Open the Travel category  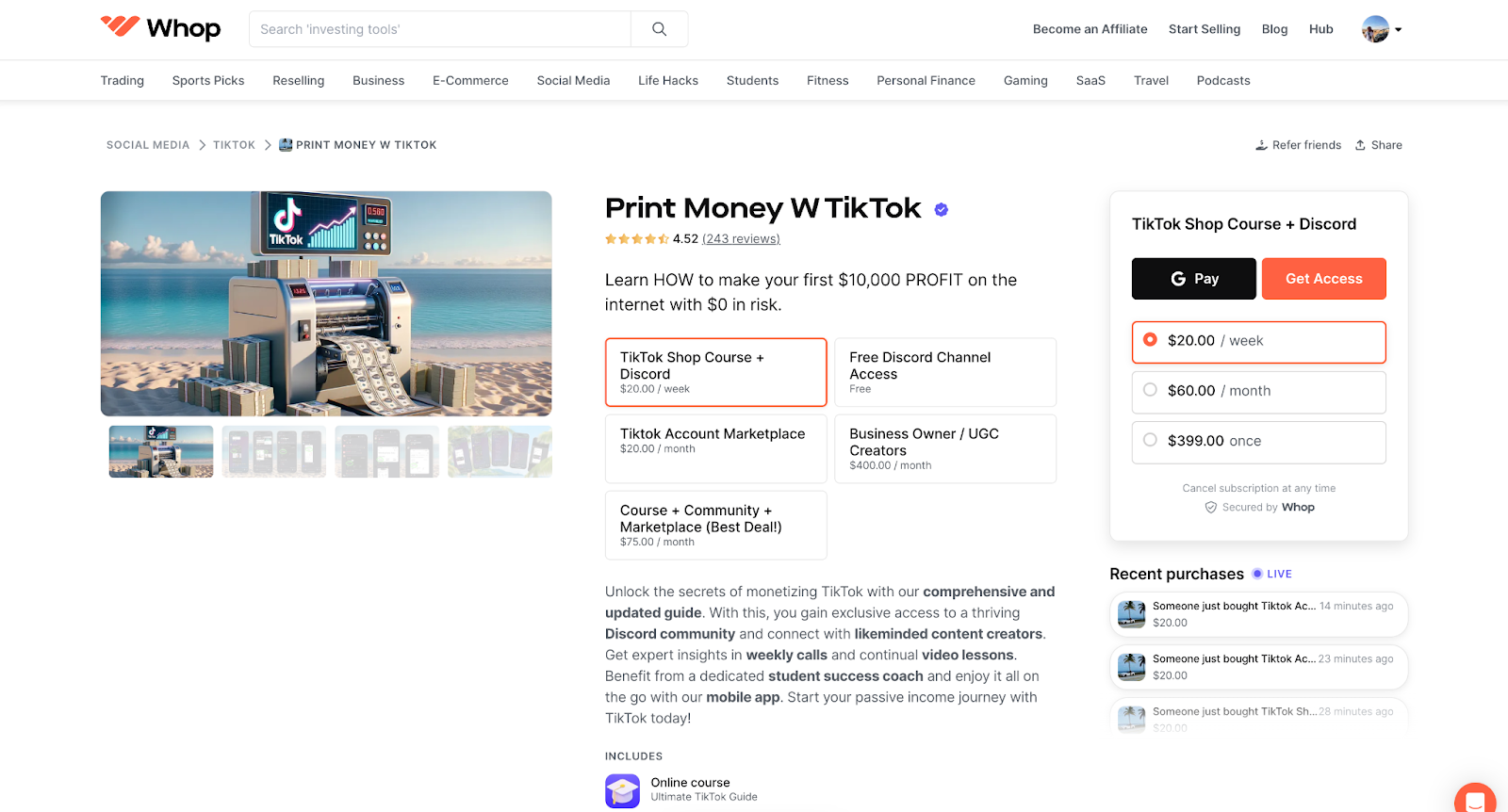tap(1151, 81)
